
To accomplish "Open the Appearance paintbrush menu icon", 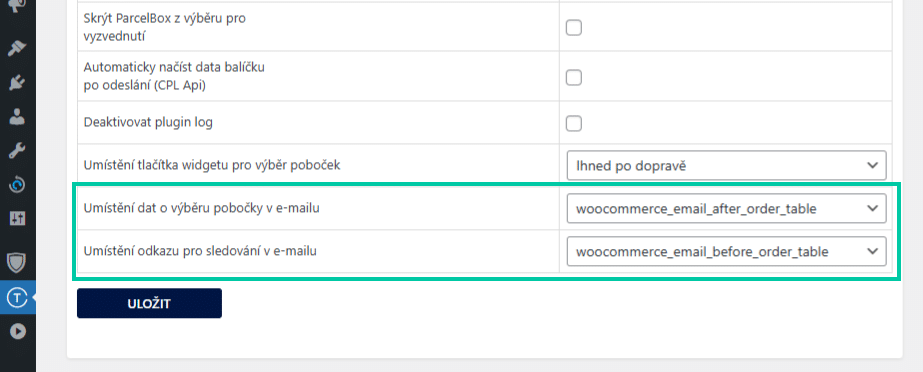I will point(17,48).
